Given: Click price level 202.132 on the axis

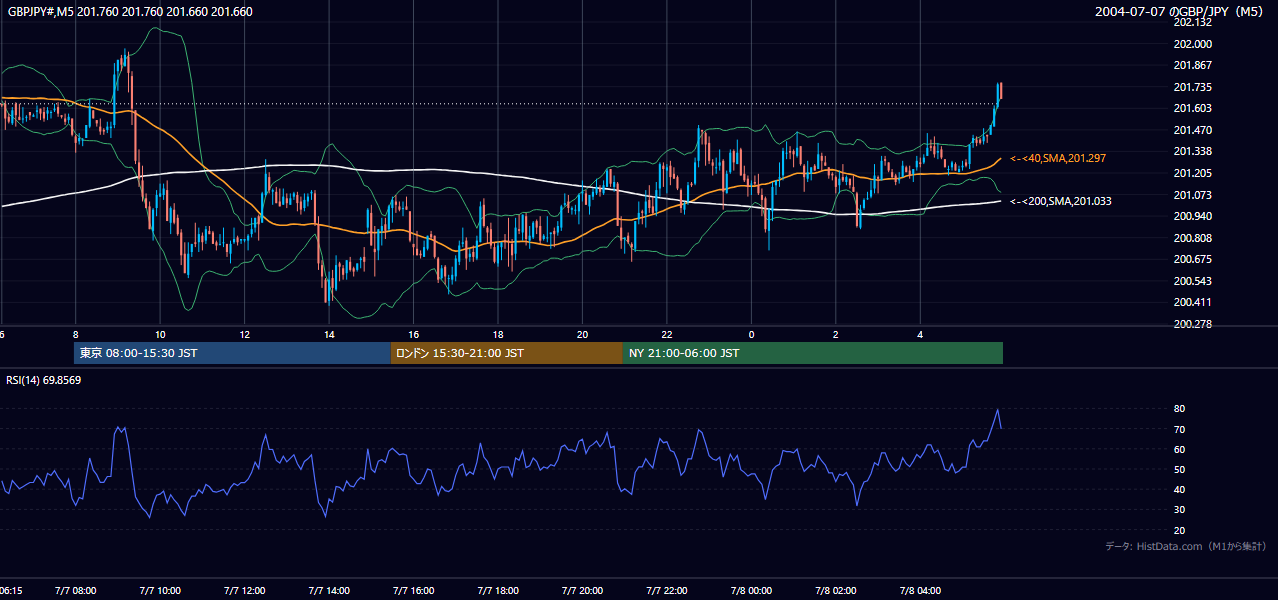Looking at the screenshot, I should 1192,22.
